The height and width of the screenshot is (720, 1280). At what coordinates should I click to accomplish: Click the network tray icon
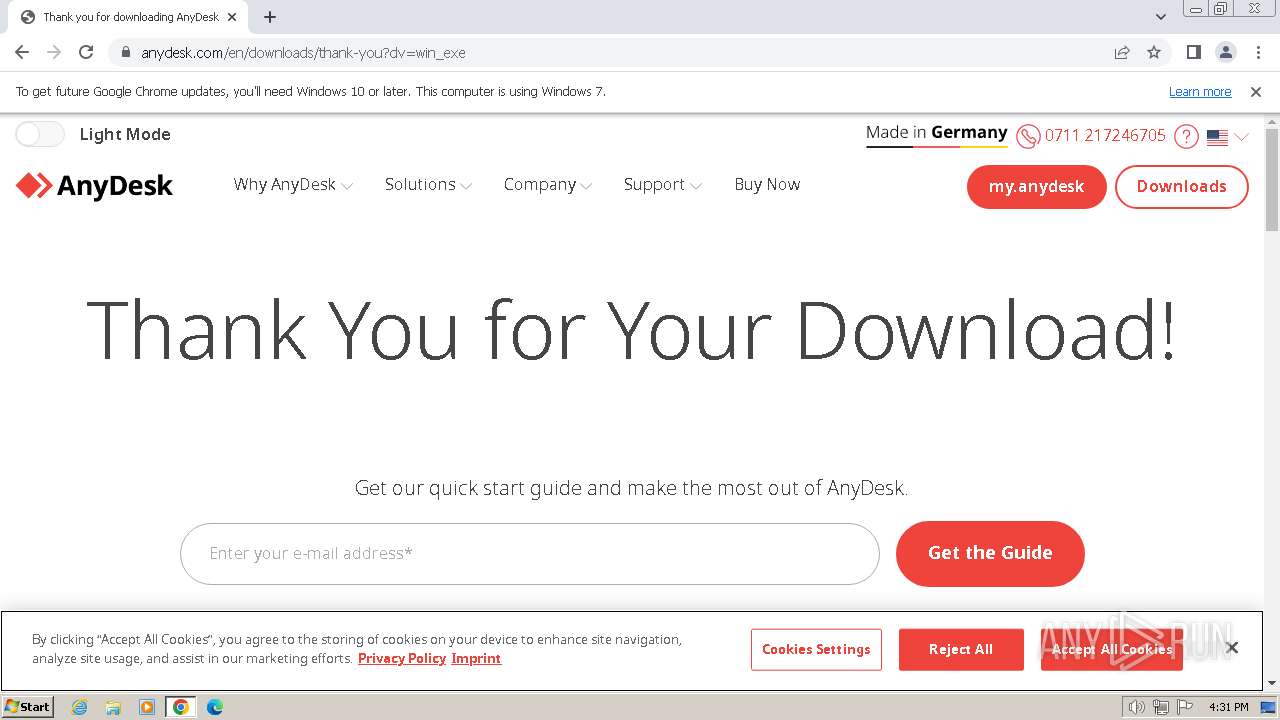tap(1161, 707)
